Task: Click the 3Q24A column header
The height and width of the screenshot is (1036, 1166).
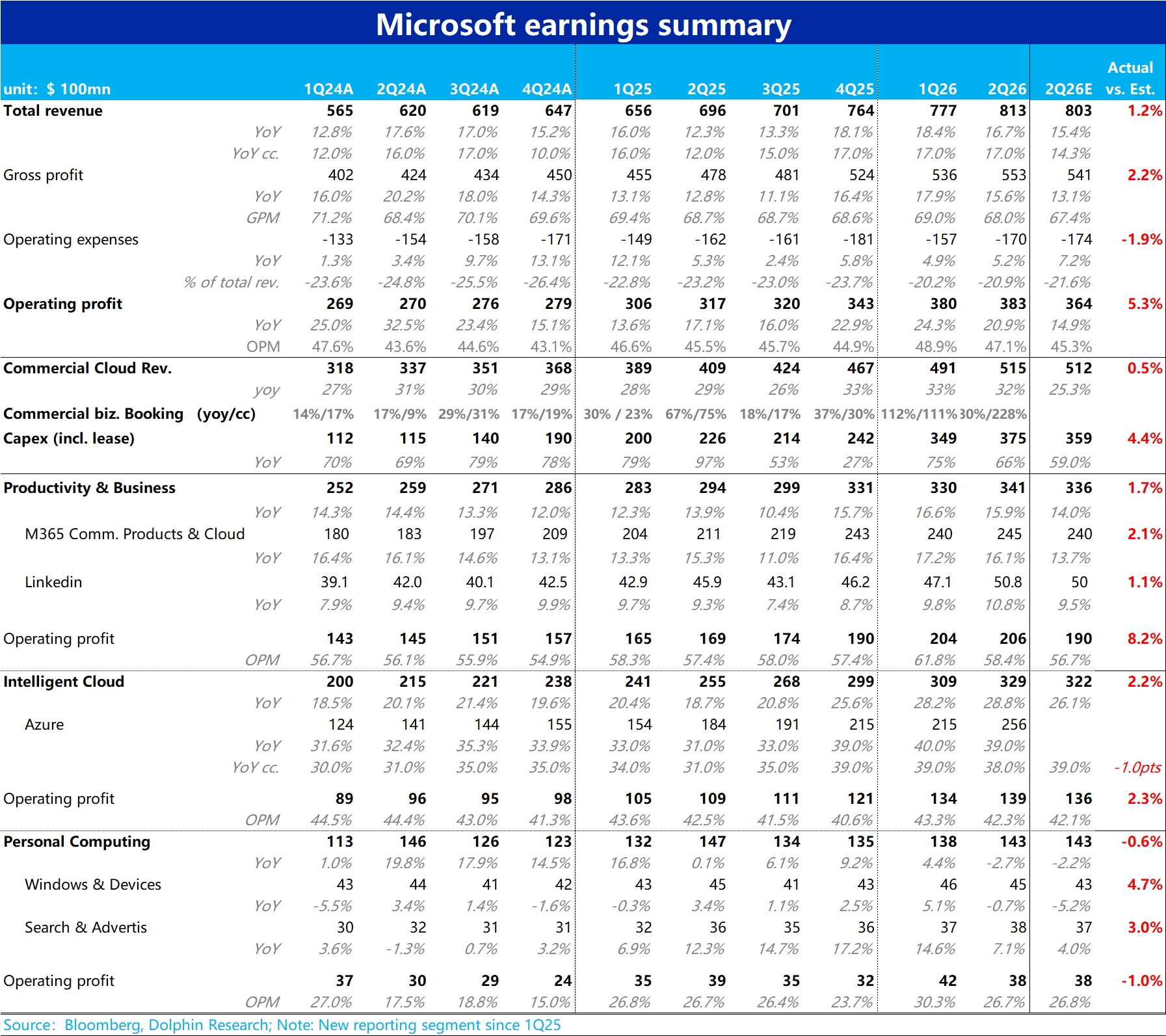Action: [474, 89]
